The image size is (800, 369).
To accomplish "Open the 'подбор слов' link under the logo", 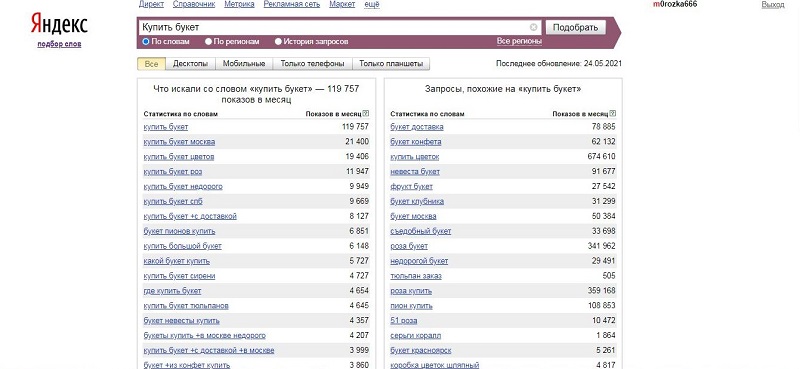I will (59, 44).
